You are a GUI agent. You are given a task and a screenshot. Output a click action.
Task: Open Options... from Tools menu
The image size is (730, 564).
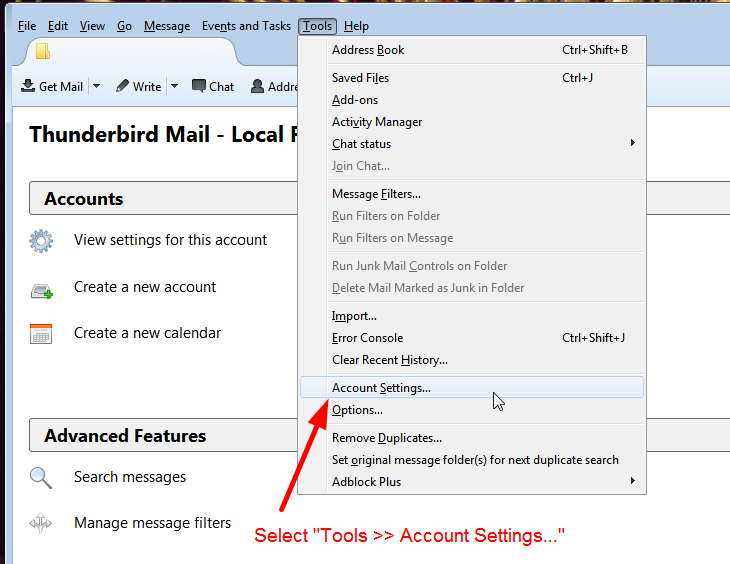(472, 410)
